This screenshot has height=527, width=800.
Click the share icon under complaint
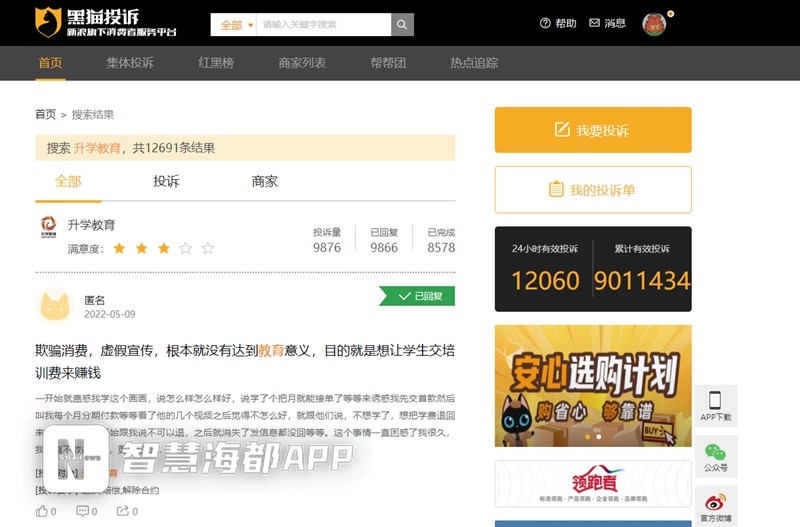click(123, 511)
